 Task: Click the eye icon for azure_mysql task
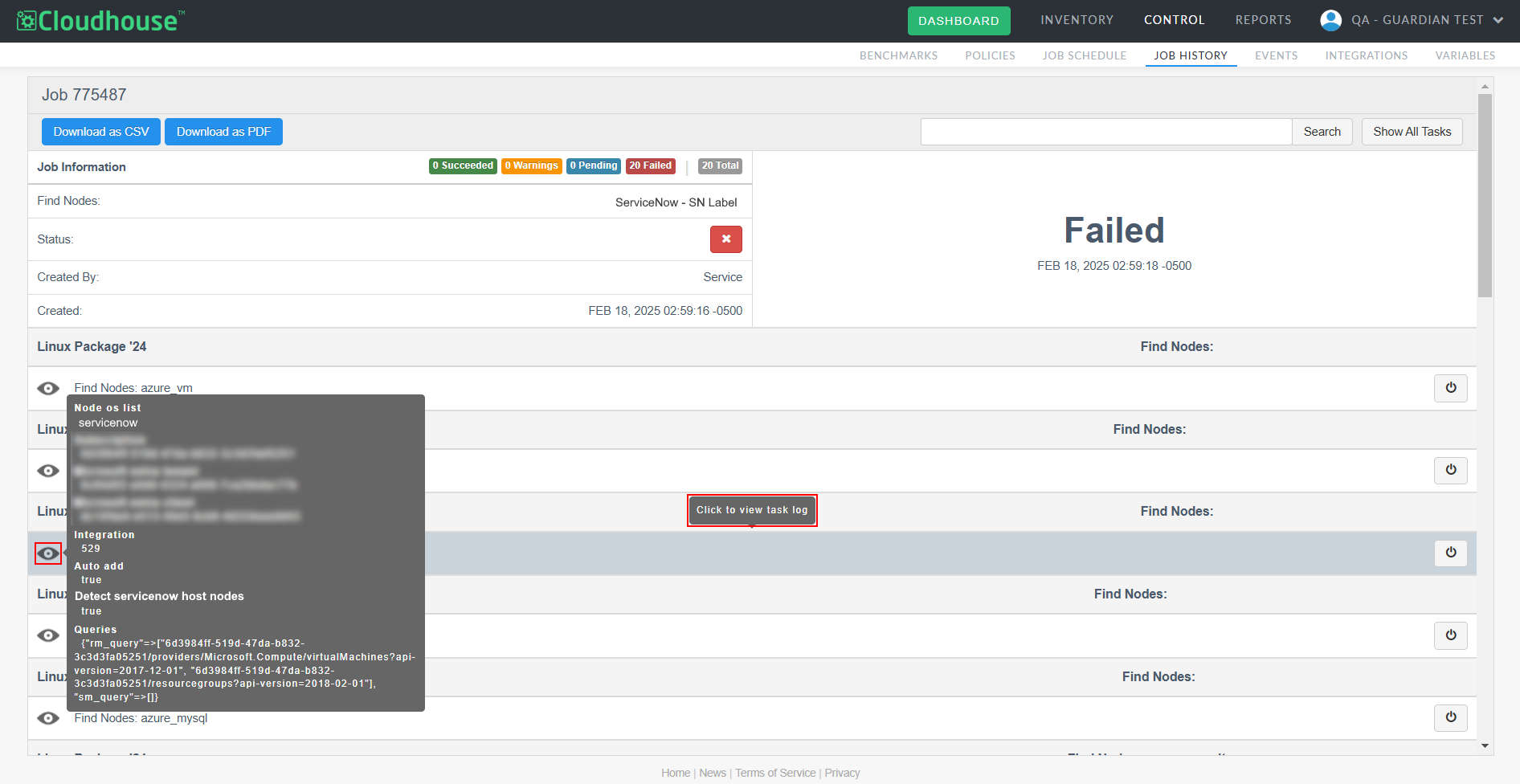[48, 718]
